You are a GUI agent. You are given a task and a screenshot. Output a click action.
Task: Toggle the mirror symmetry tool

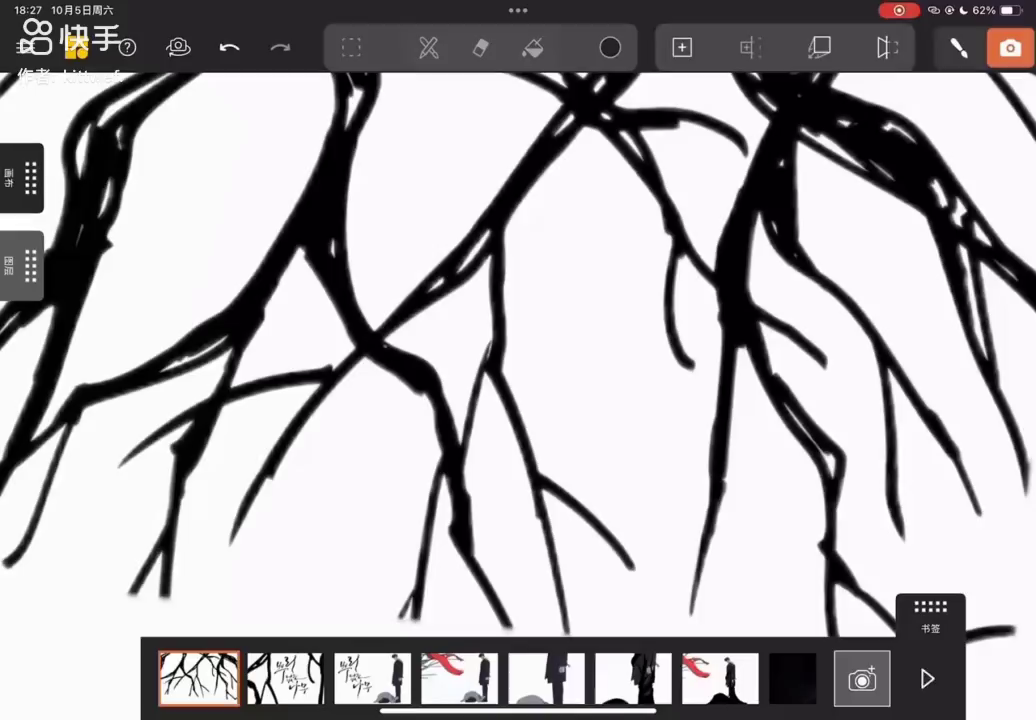click(887, 48)
